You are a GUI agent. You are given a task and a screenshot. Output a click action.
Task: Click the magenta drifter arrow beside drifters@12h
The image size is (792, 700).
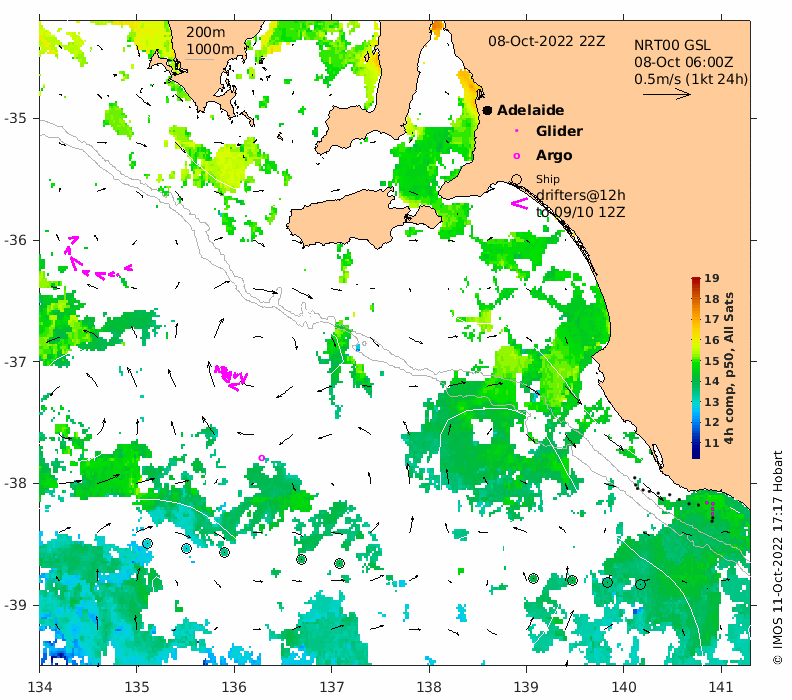pos(519,204)
